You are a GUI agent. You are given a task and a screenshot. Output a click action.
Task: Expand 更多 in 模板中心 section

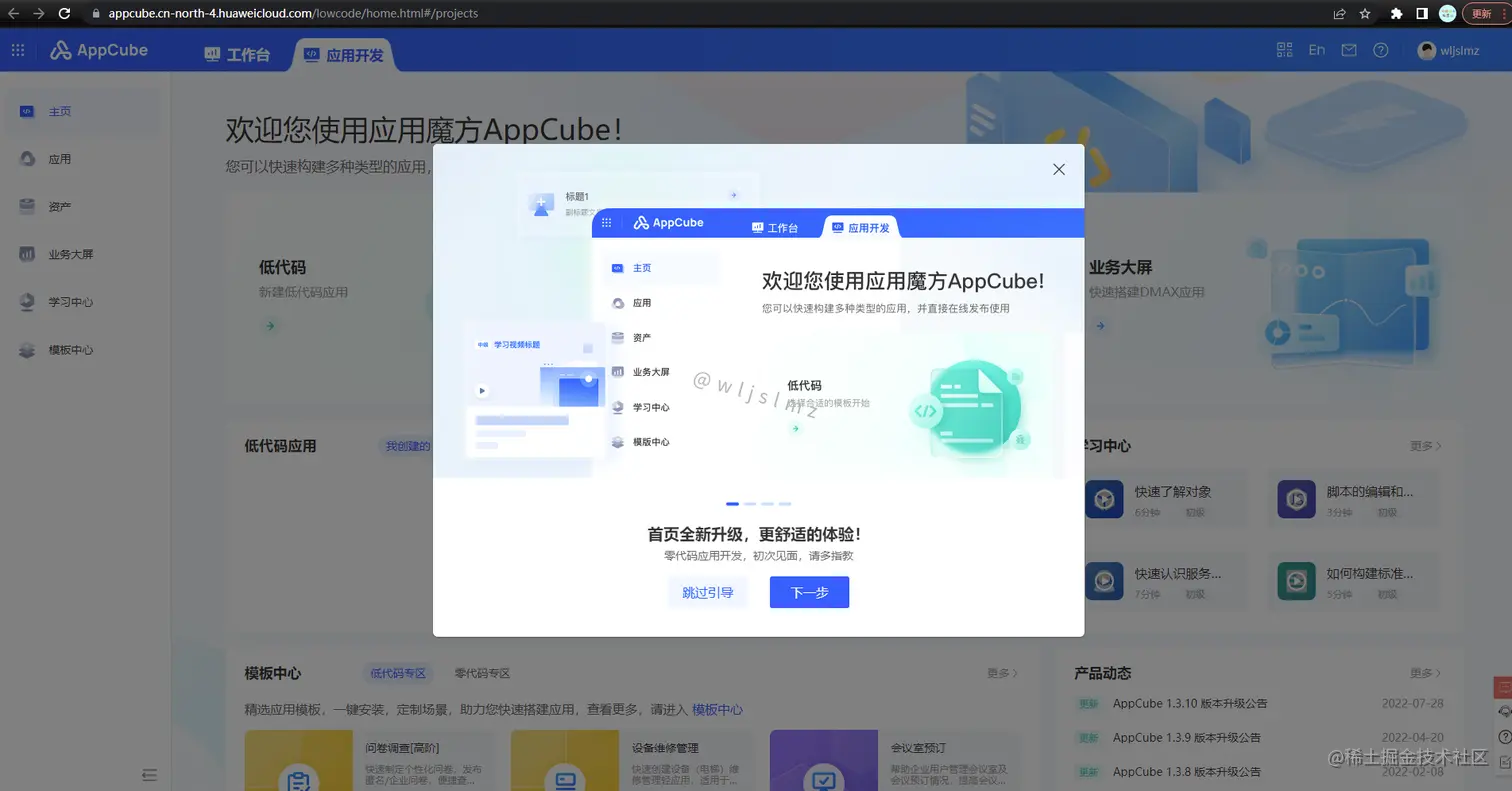click(x=1003, y=673)
